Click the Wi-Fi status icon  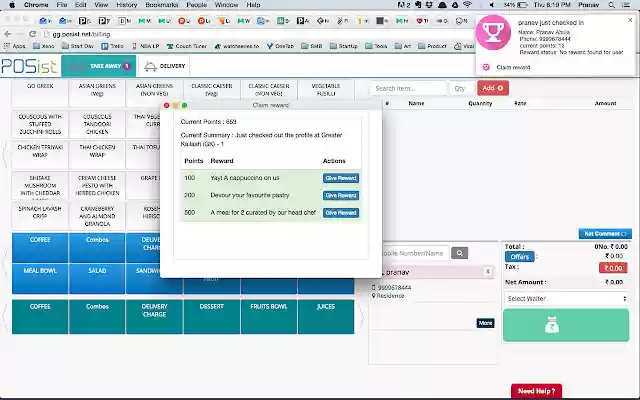(x=468, y=5)
